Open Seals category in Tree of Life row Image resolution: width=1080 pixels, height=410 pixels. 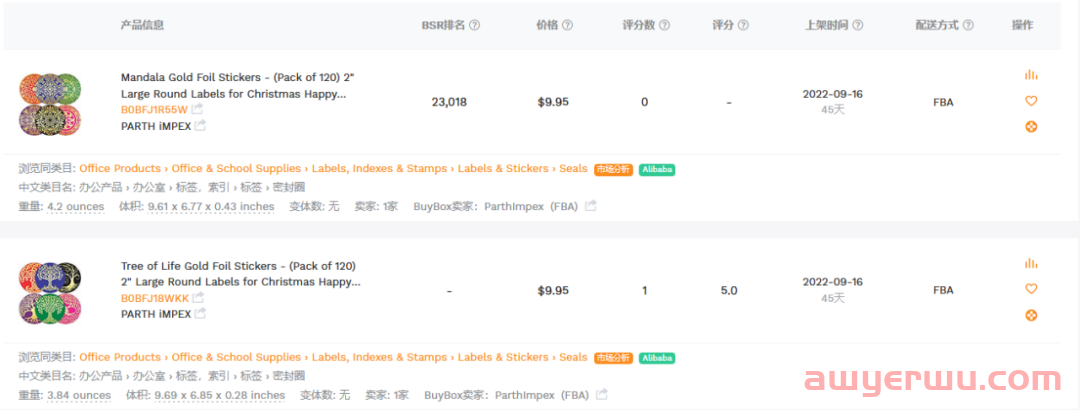[x=573, y=358]
